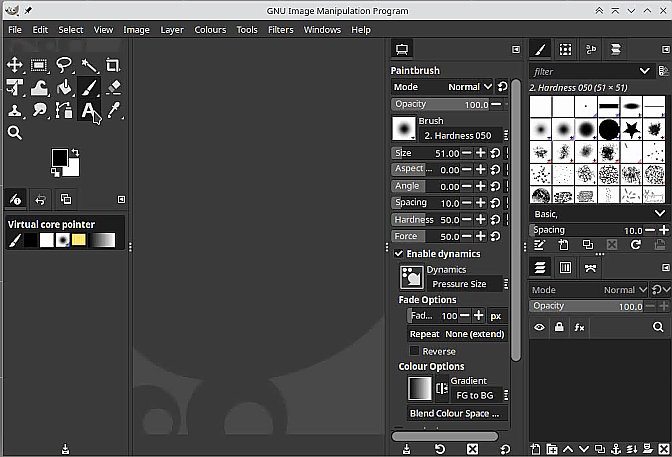Select the Move tool

point(15,65)
